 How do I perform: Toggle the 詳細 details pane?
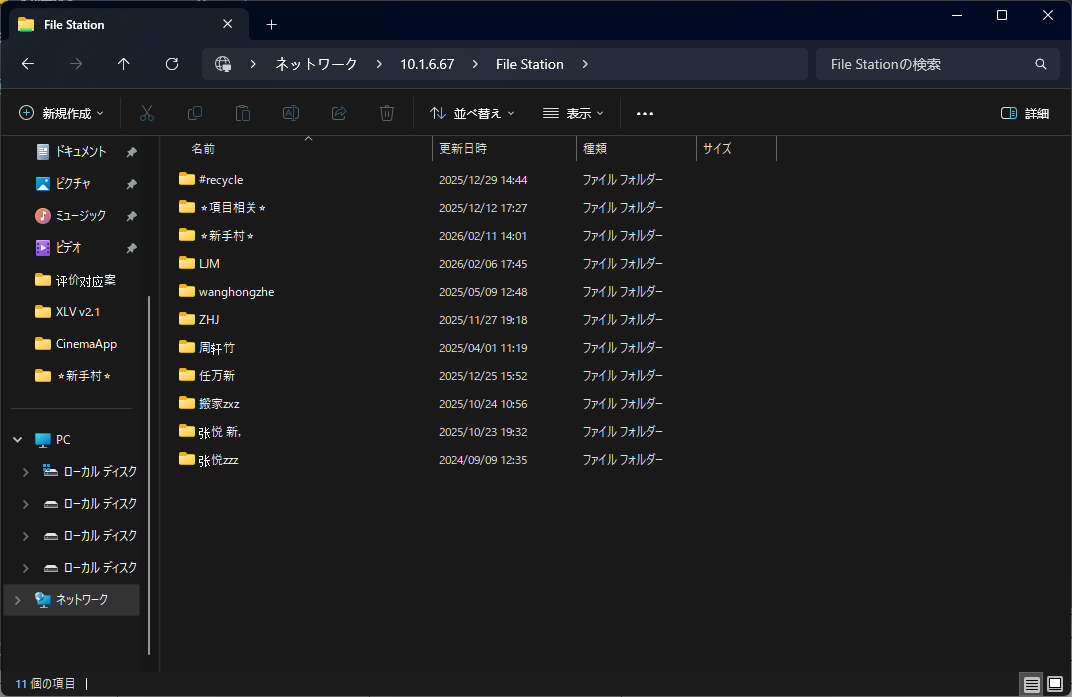pyautogui.click(x=1025, y=113)
